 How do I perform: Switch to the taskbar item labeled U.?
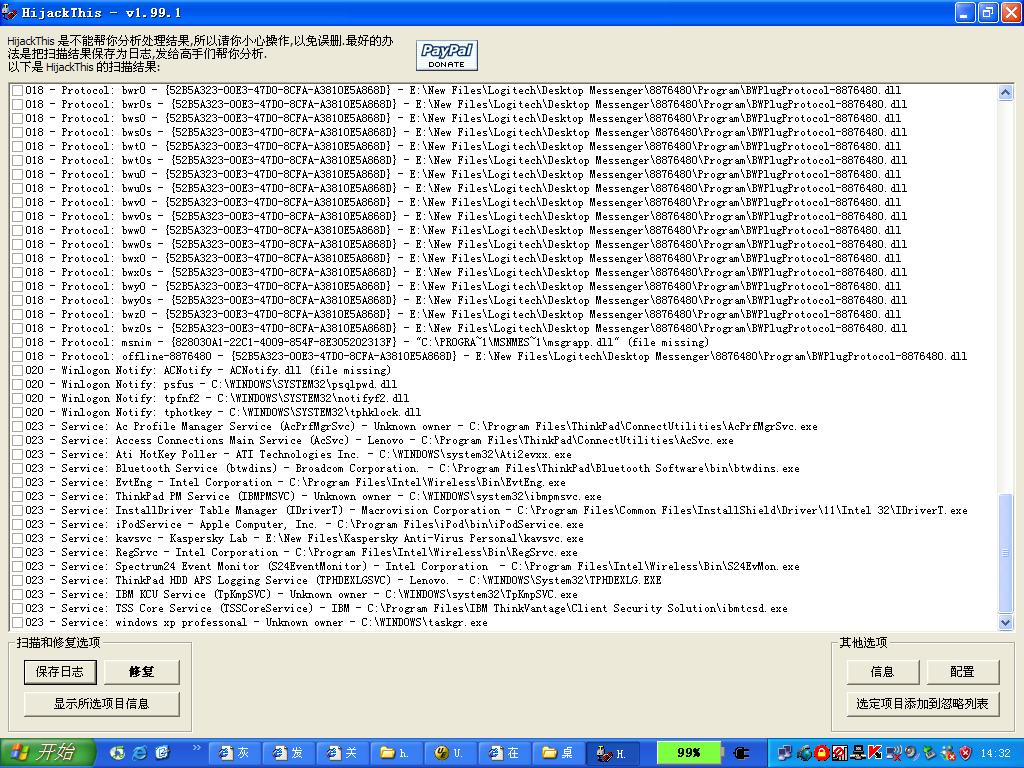click(x=450, y=753)
